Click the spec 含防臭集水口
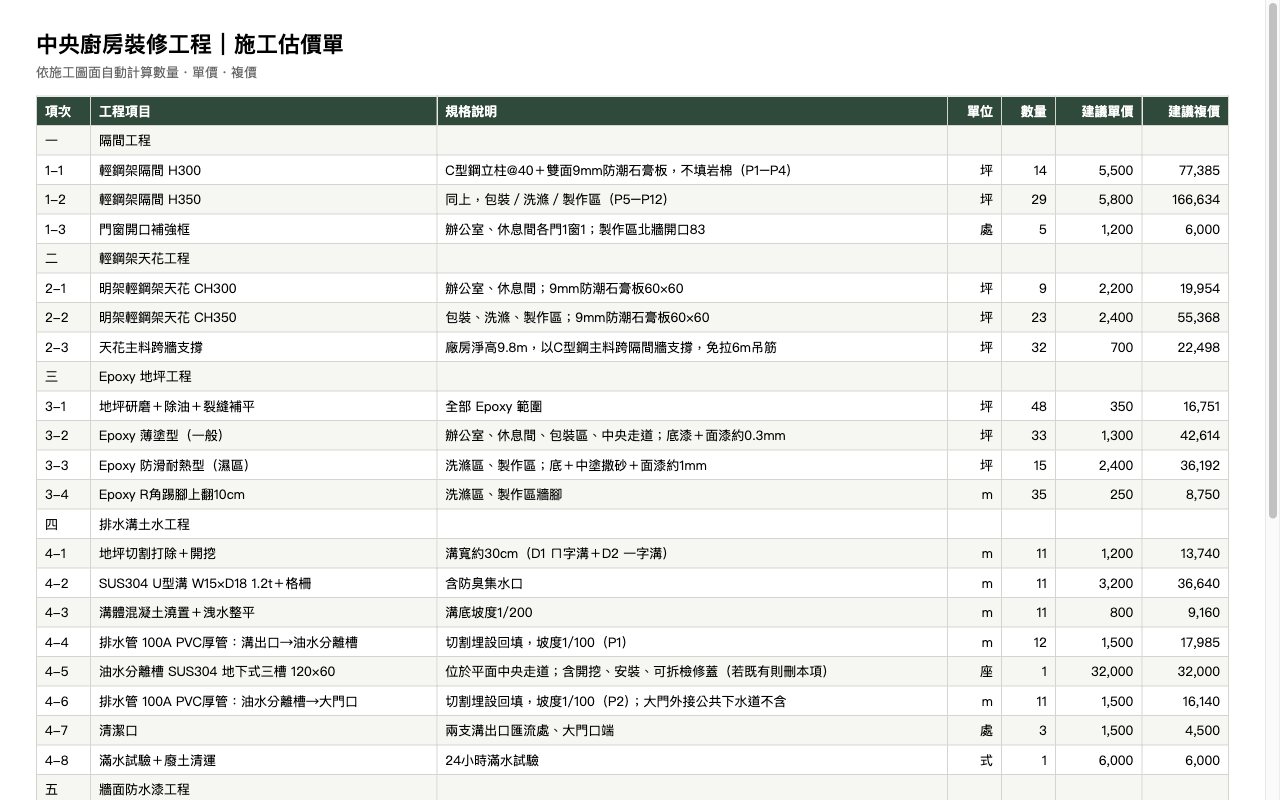Viewport: 1280px width, 800px height. point(484,583)
